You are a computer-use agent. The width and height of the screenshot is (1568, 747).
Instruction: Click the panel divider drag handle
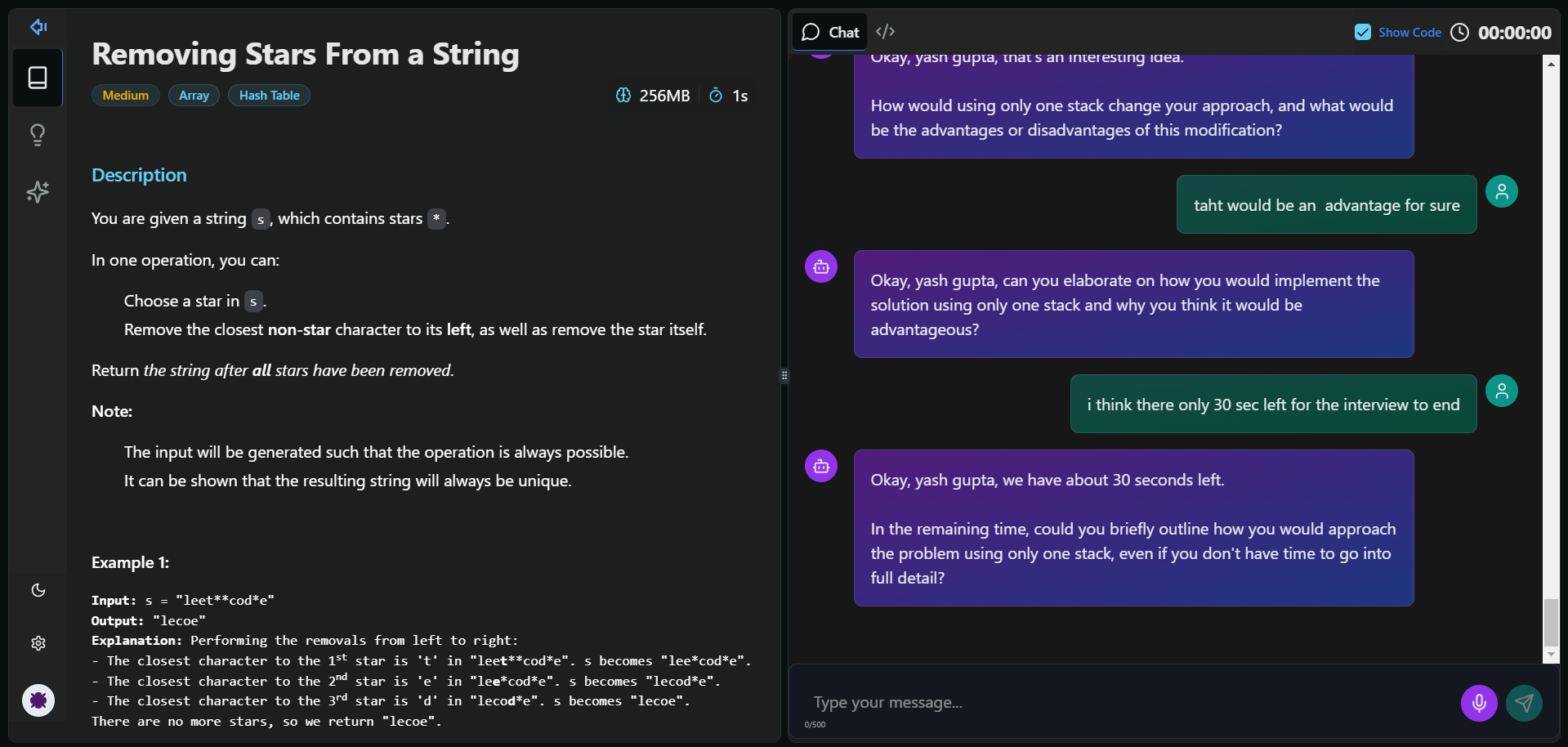(x=784, y=376)
